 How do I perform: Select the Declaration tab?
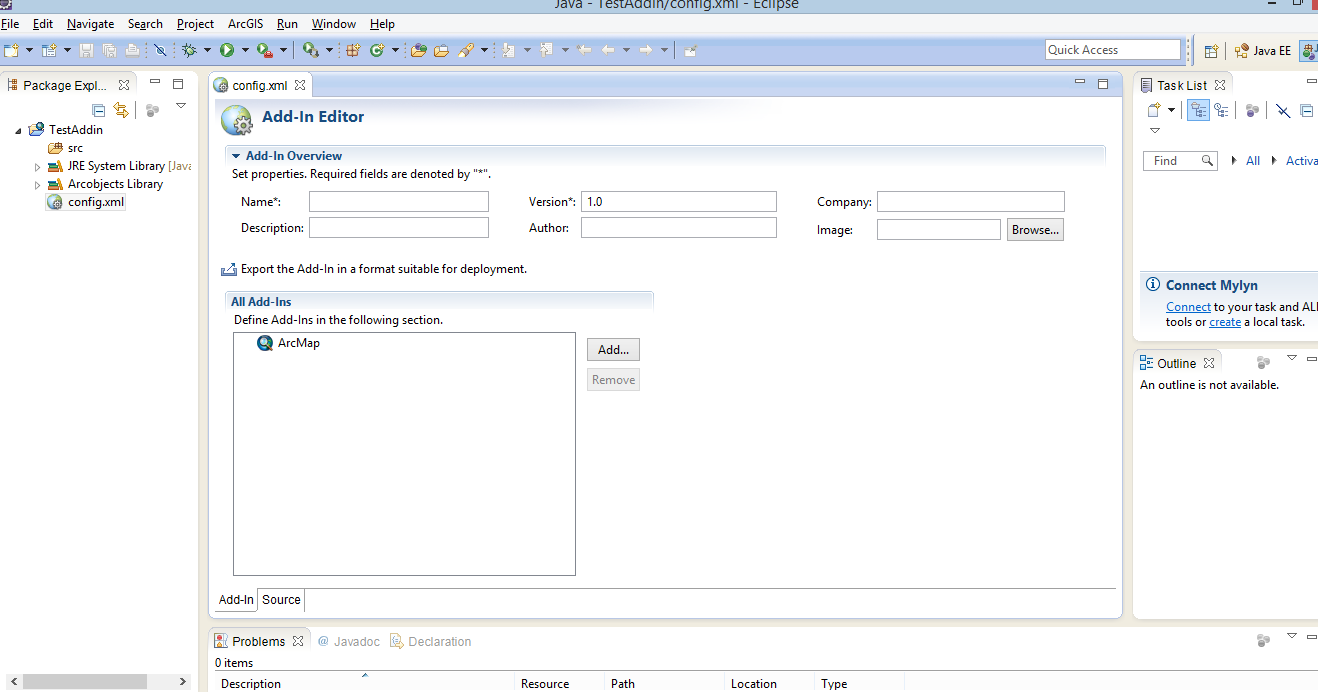(x=430, y=641)
